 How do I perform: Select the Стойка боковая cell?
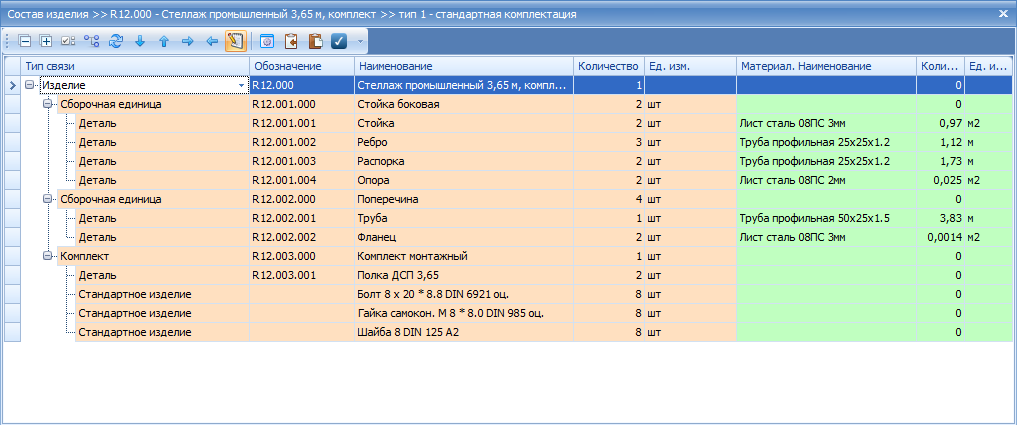coord(464,104)
